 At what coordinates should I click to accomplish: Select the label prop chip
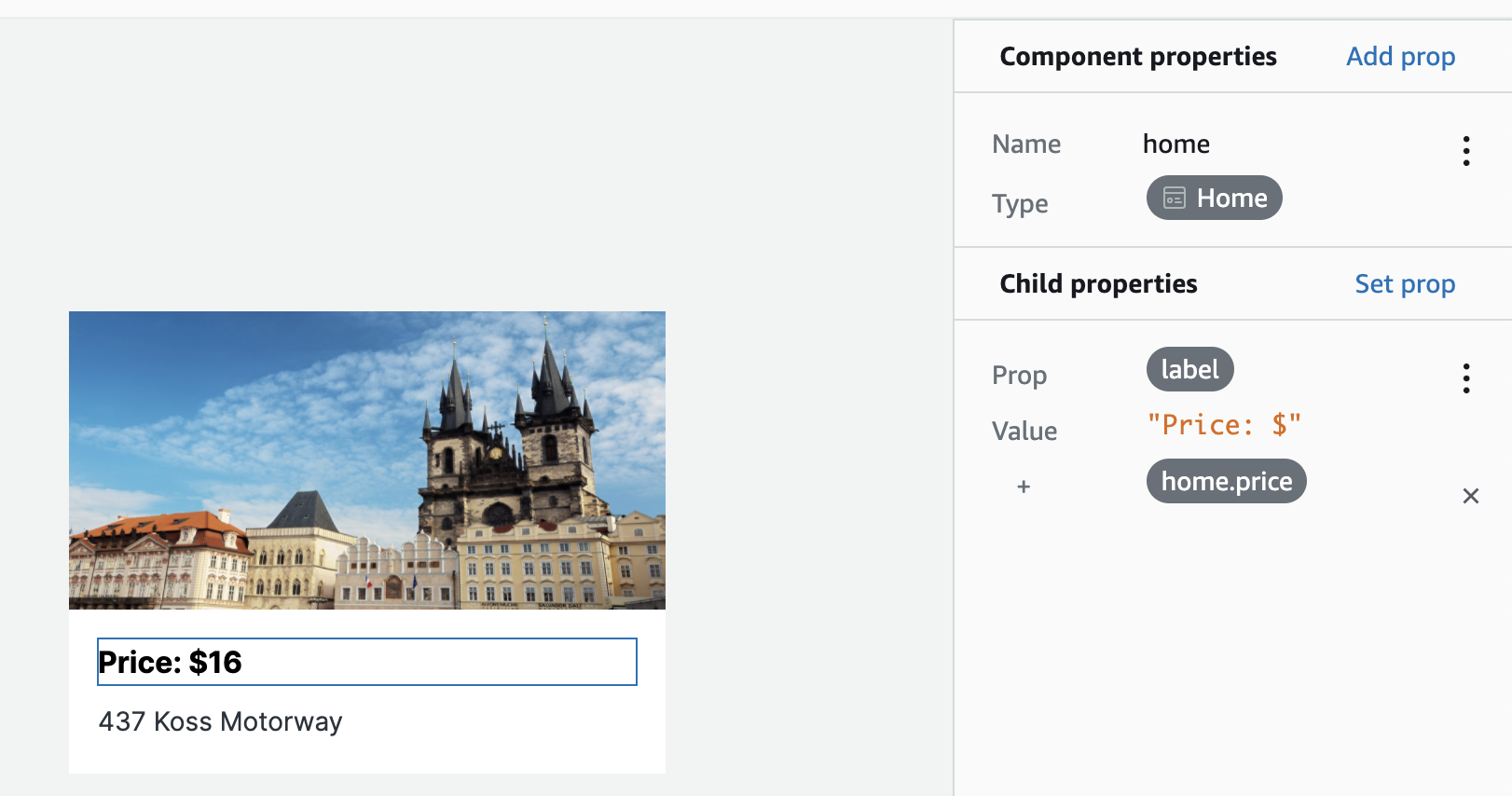[x=1189, y=369]
